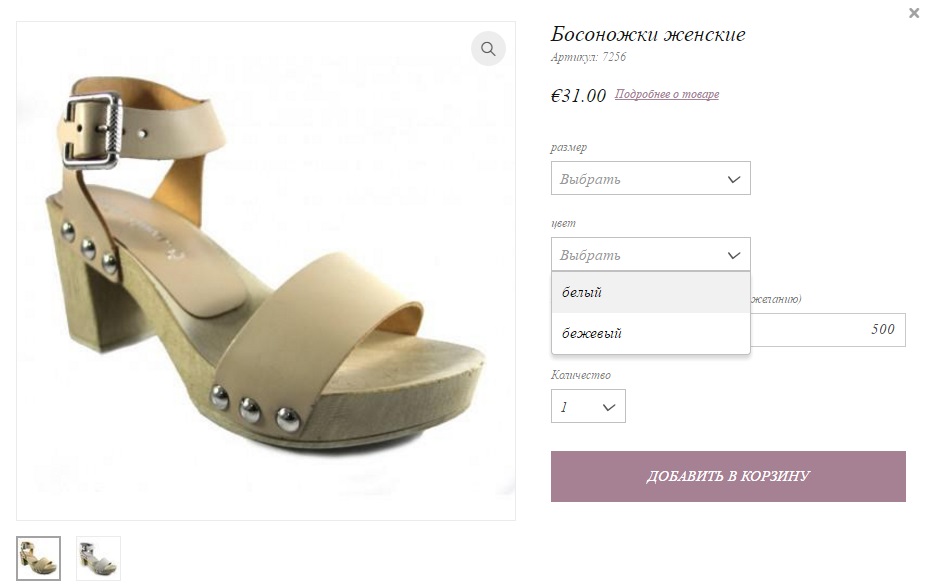Select the first beige sandal thumbnail
The width and height of the screenshot is (930, 587).
[38, 558]
